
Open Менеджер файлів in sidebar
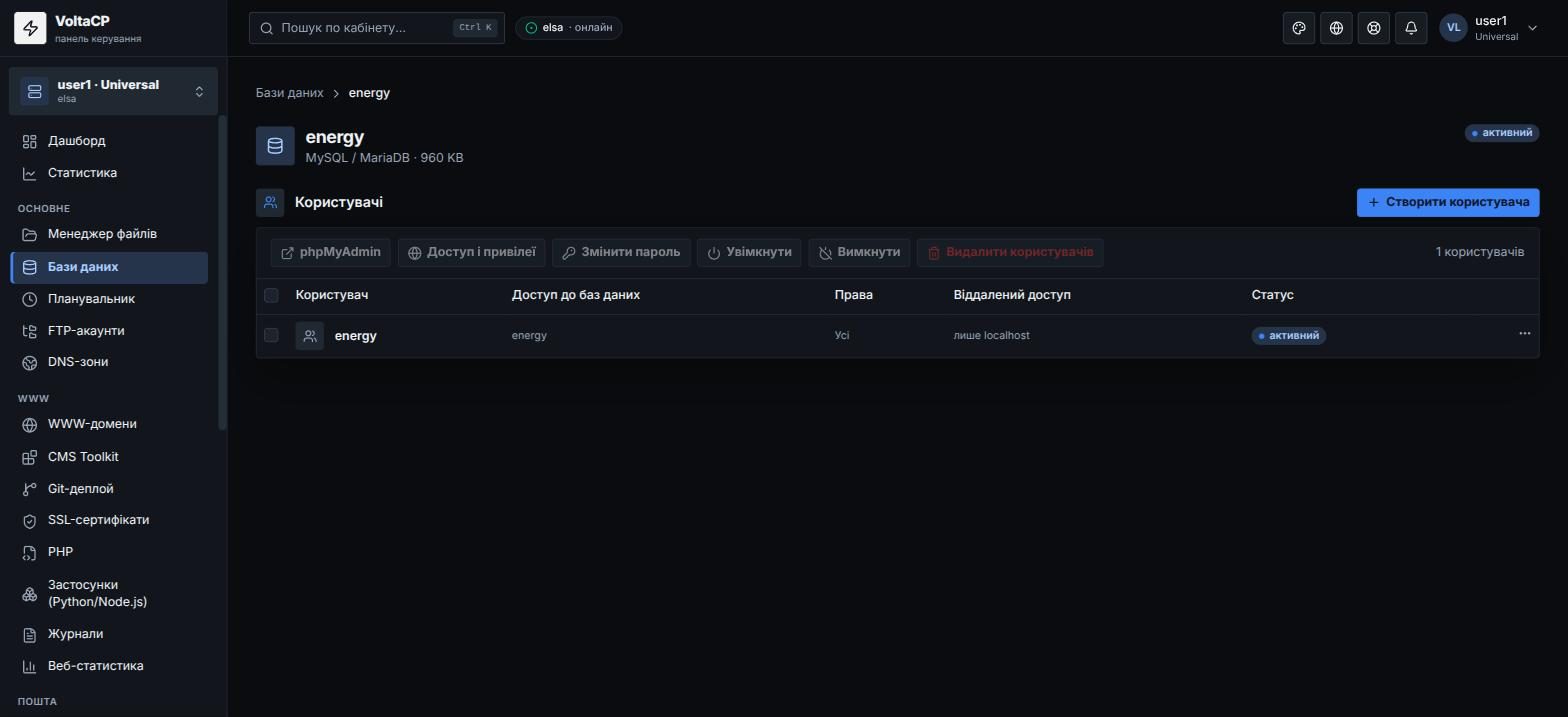tap(110, 234)
